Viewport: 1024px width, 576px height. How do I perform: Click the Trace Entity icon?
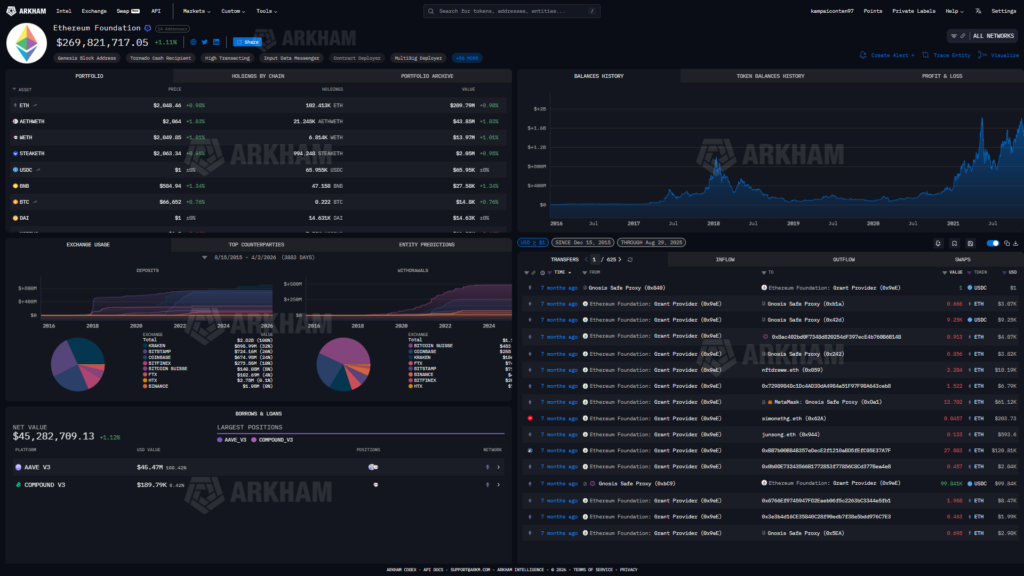[x=926, y=55]
